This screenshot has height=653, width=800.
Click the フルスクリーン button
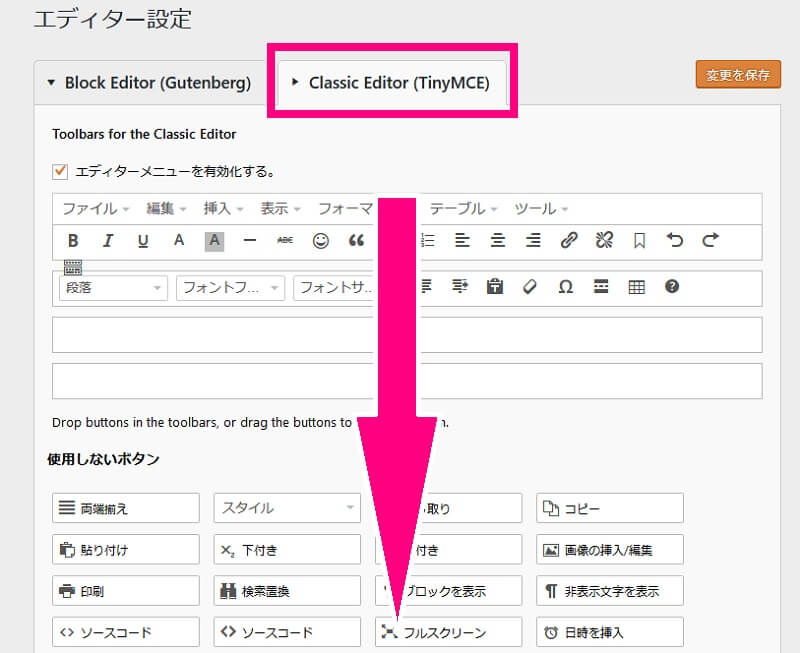click(x=448, y=632)
